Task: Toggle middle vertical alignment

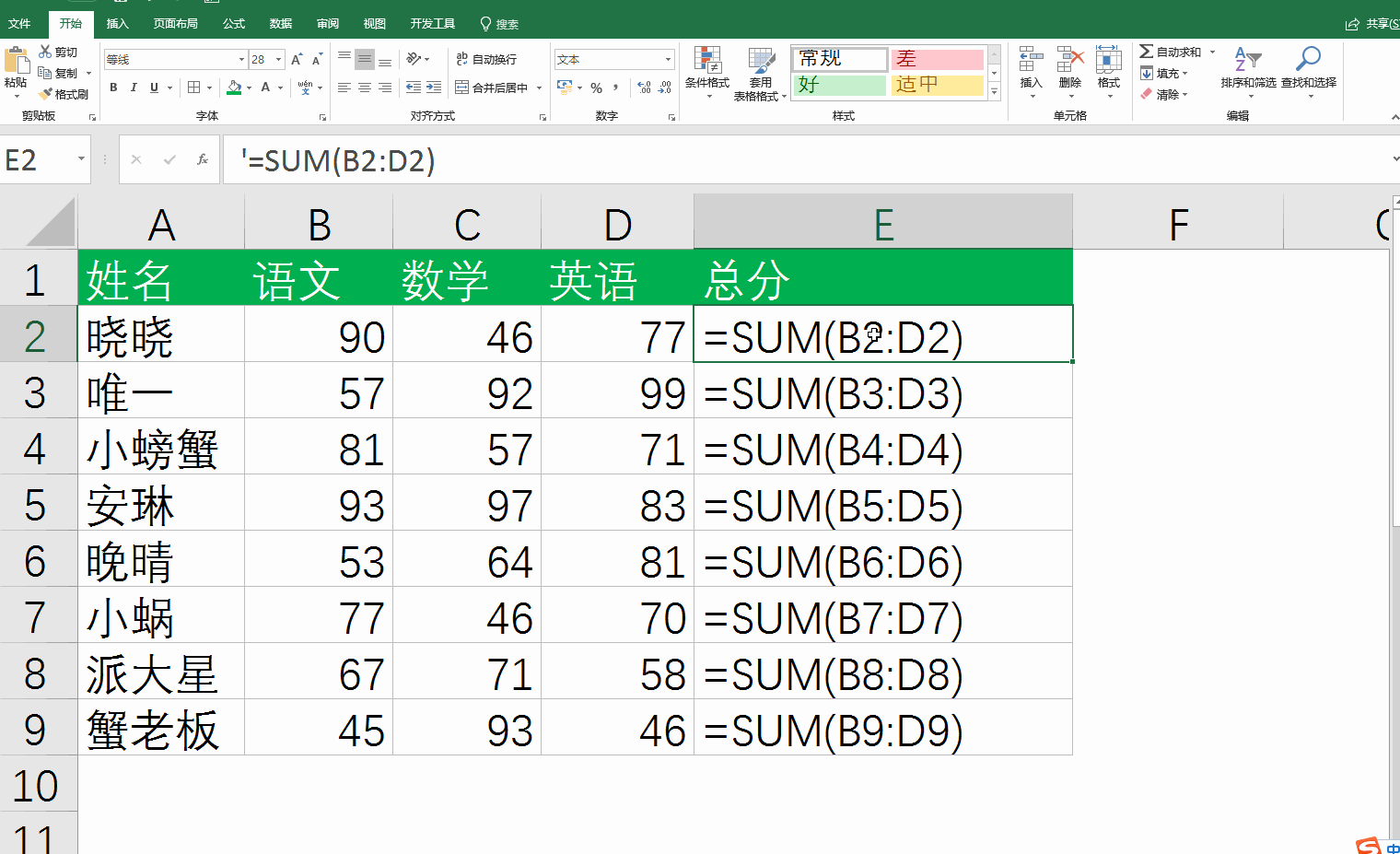Action: pyautogui.click(x=365, y=59)
